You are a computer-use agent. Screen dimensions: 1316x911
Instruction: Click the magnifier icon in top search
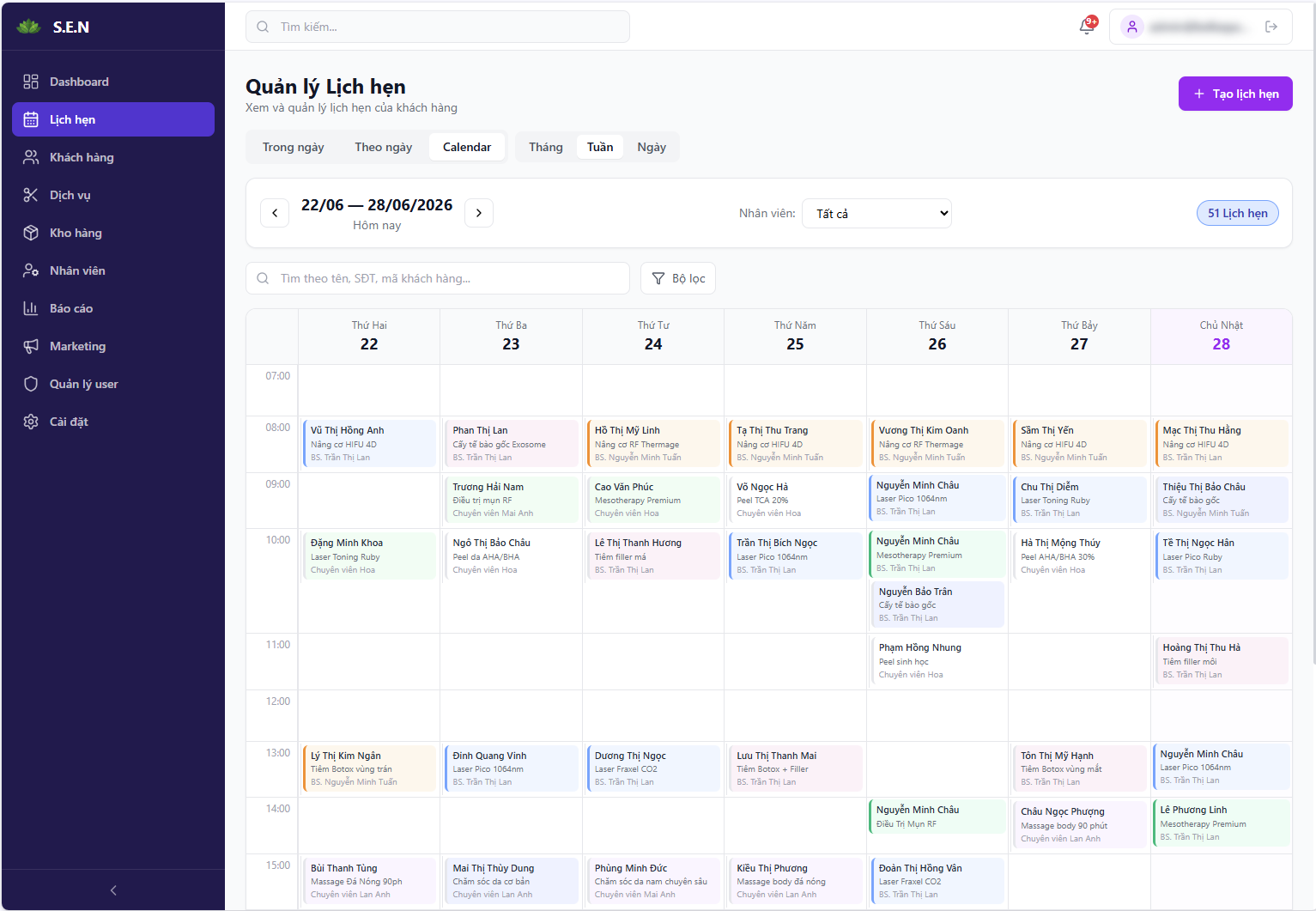[x=263, y=27]
